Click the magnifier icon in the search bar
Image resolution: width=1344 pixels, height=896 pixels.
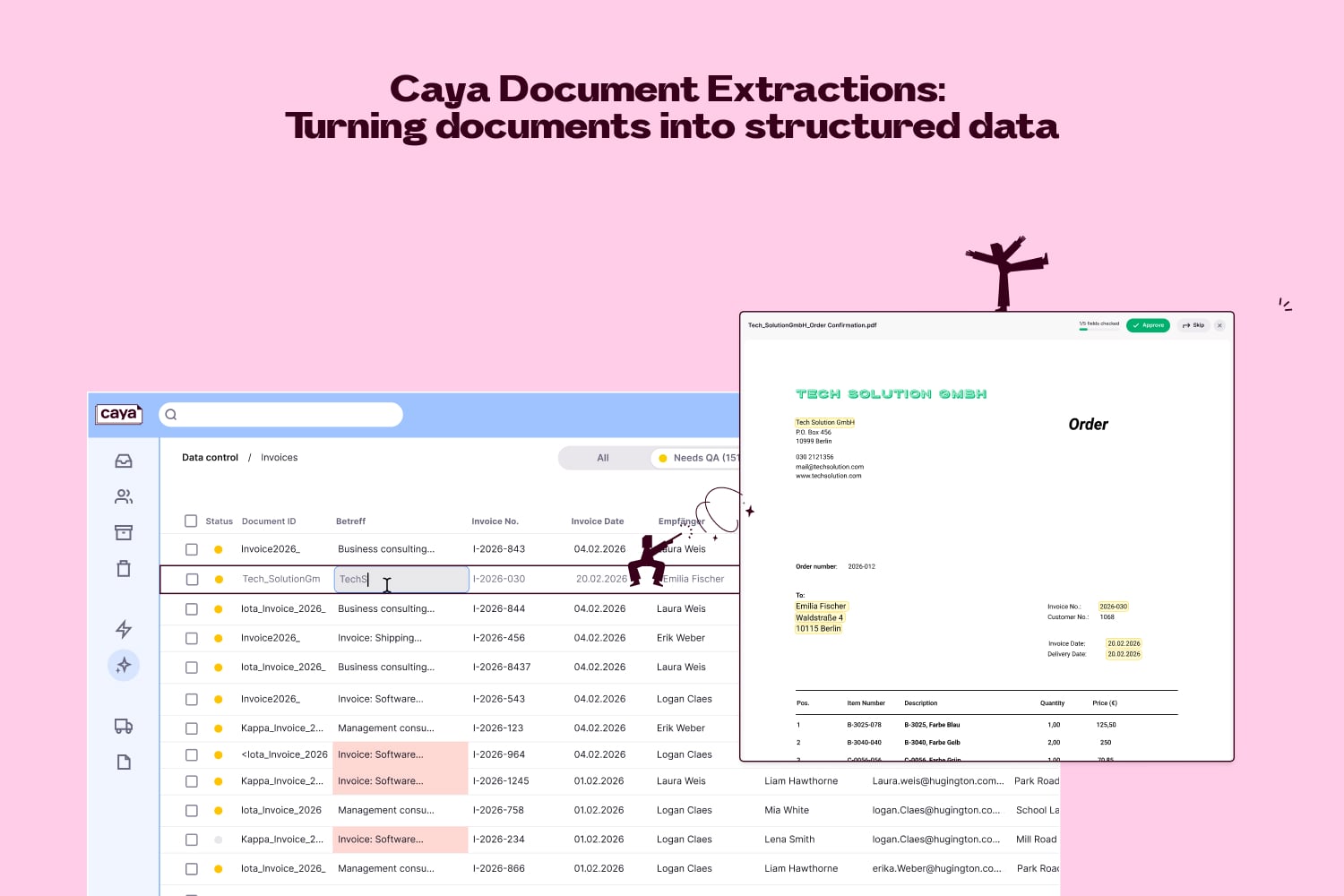(171, 415)
